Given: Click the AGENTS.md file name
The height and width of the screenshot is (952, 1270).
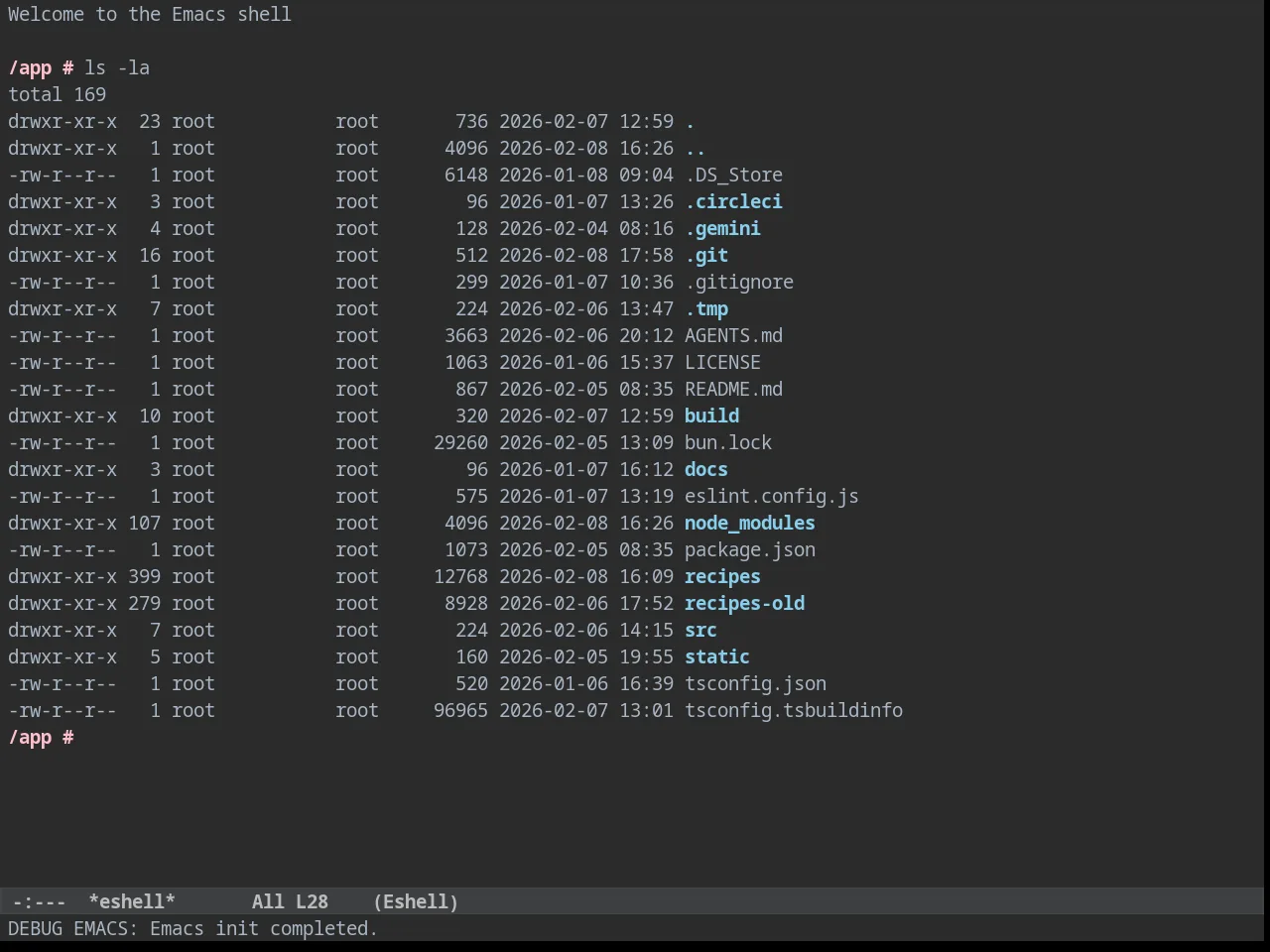Looking at the screenshot, I should click(x=733, y=335).
